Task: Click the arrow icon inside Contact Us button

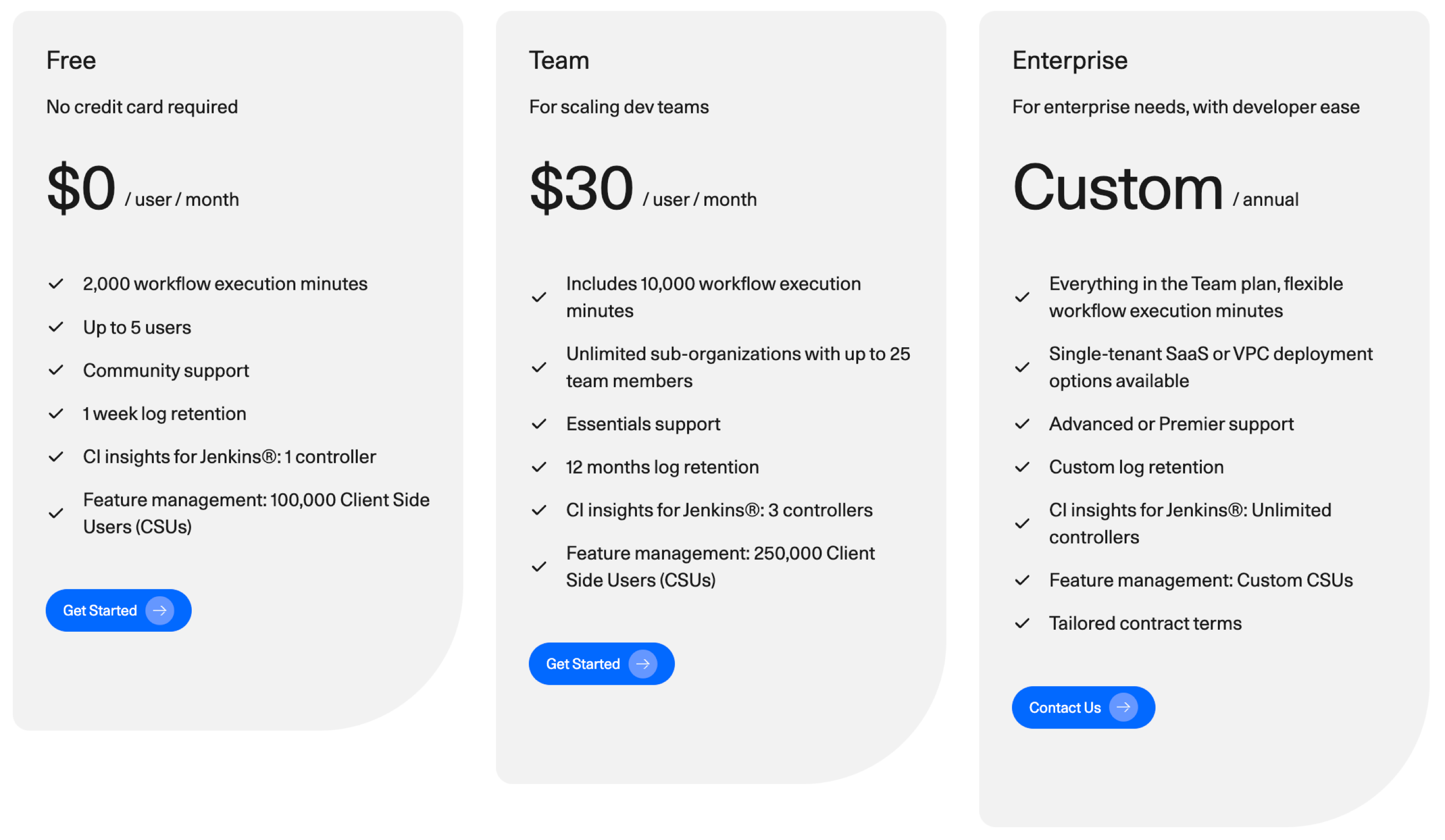Action: tap(1125, 707)
